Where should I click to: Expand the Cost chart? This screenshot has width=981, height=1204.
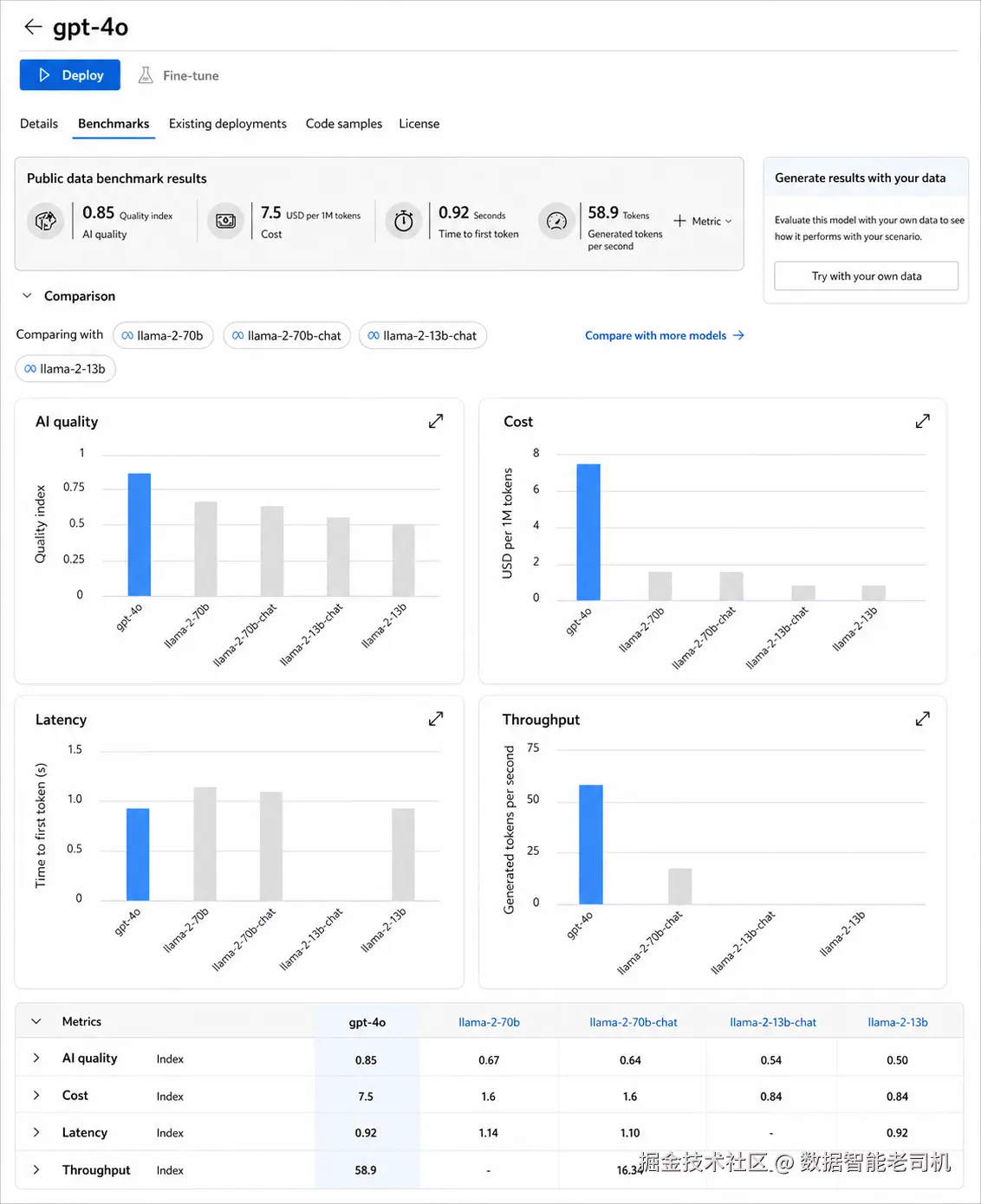point(923,421)
